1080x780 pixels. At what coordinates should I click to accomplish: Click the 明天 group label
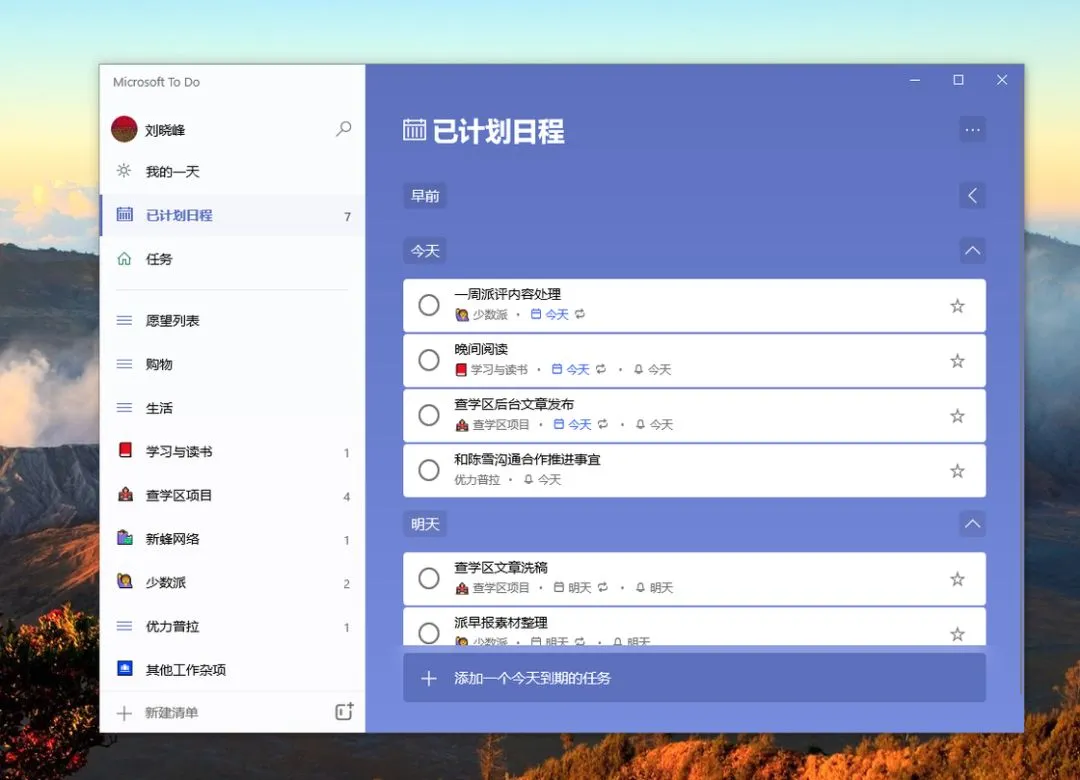click(425, 524)
